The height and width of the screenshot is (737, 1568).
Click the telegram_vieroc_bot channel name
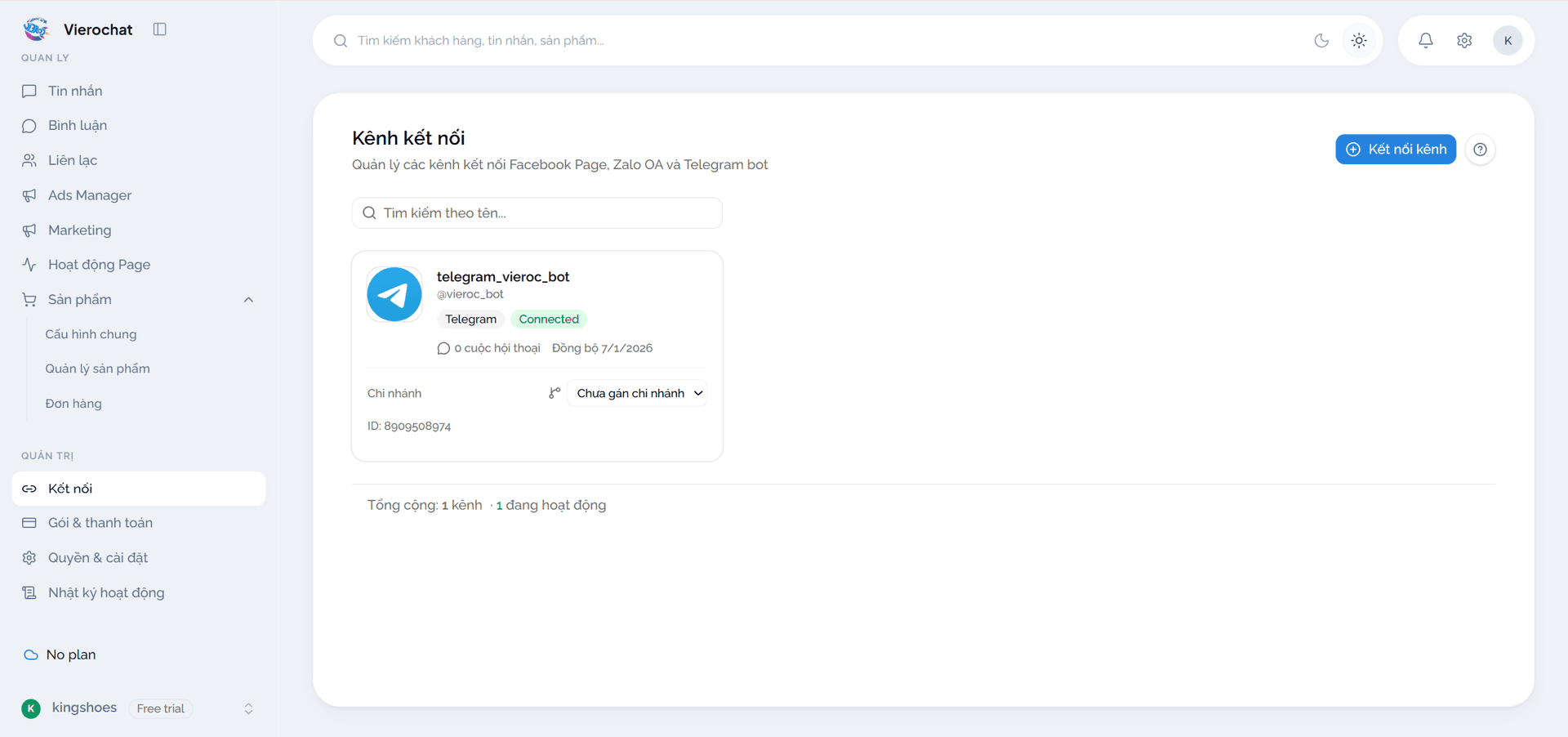coord(503,277)
